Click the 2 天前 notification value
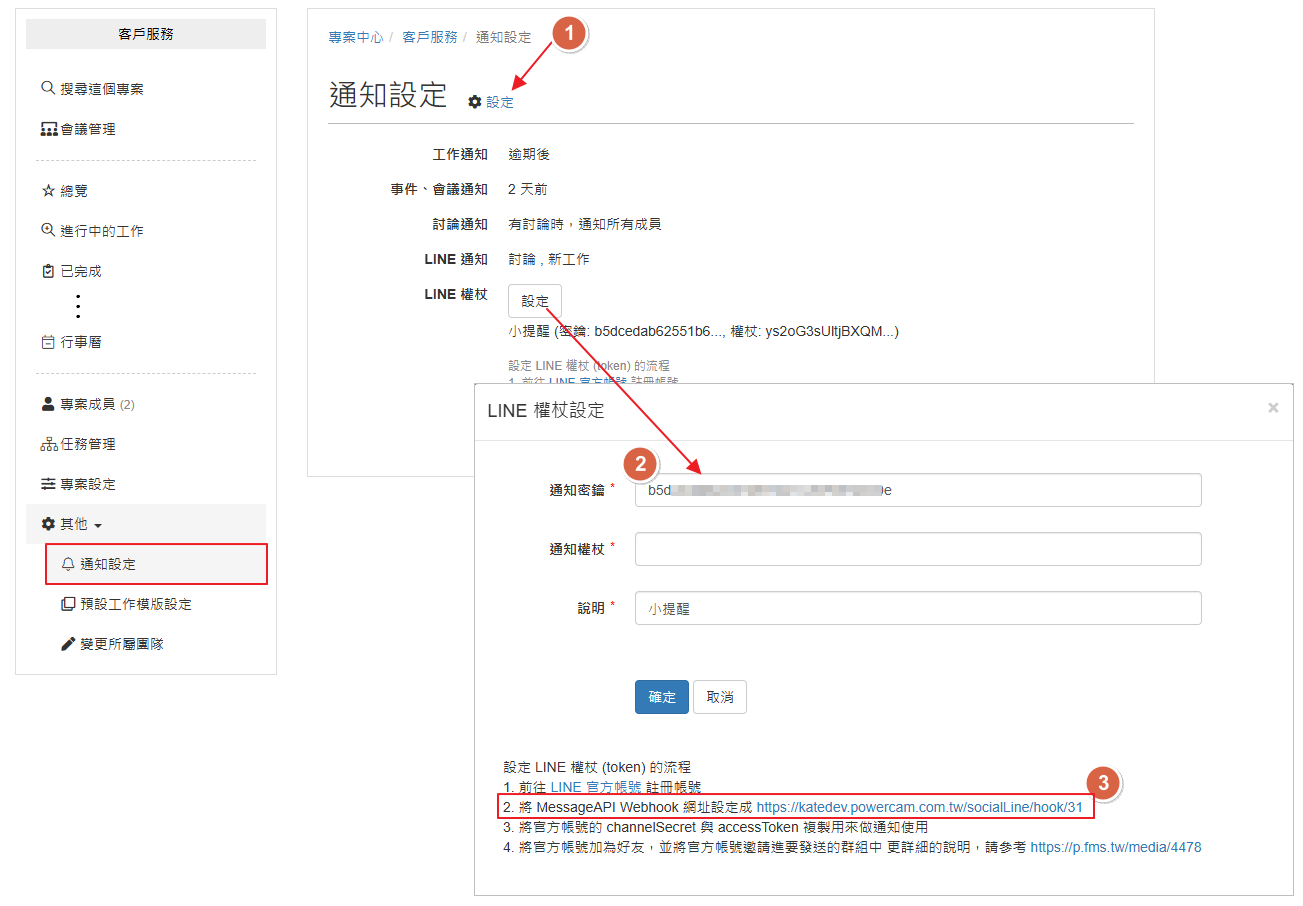 click(528, 189)
